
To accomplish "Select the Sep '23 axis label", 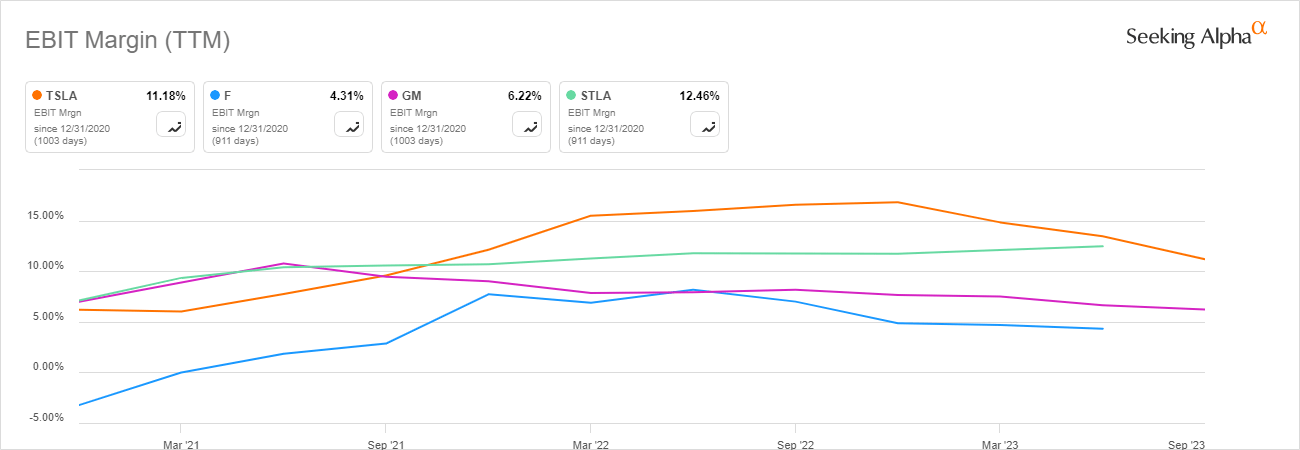I will pos(1185,442).
